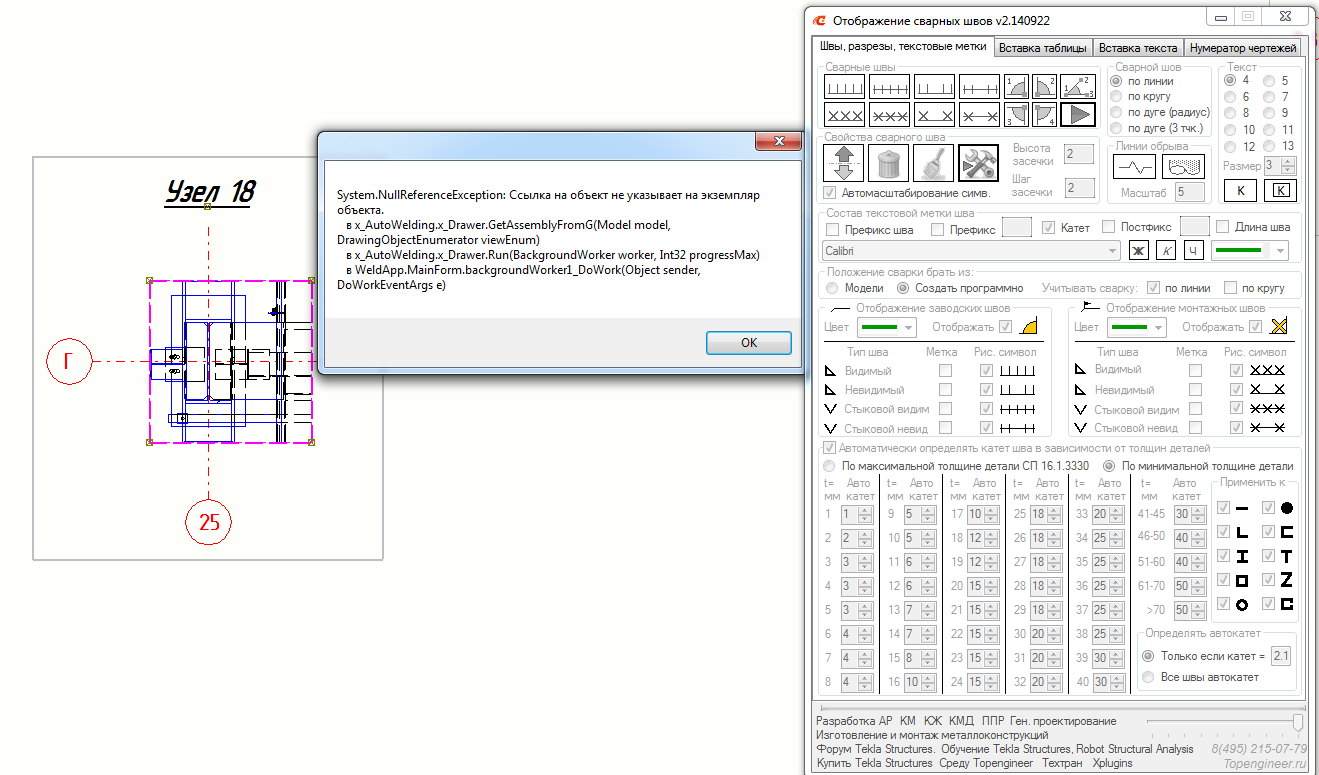Screen dimensions: 1319x775
Task: Enable the Префикс шва checkbox
Action: 832,229
